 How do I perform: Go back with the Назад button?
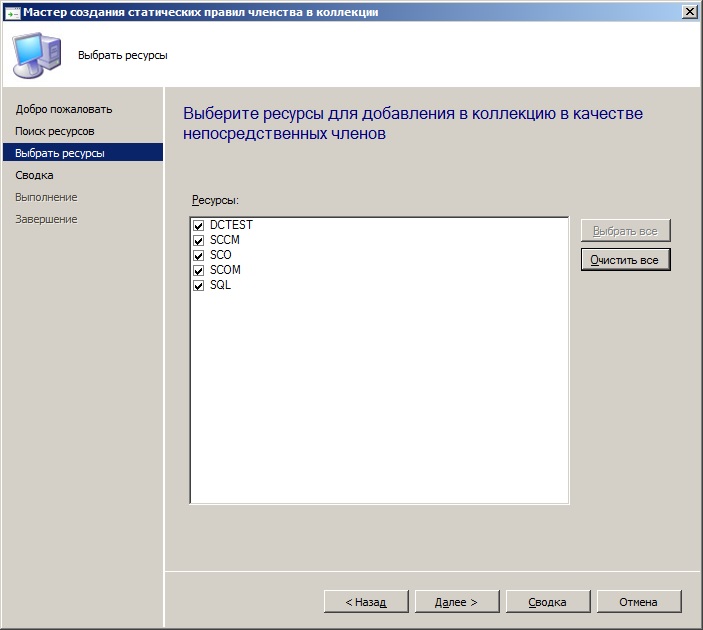366,602
